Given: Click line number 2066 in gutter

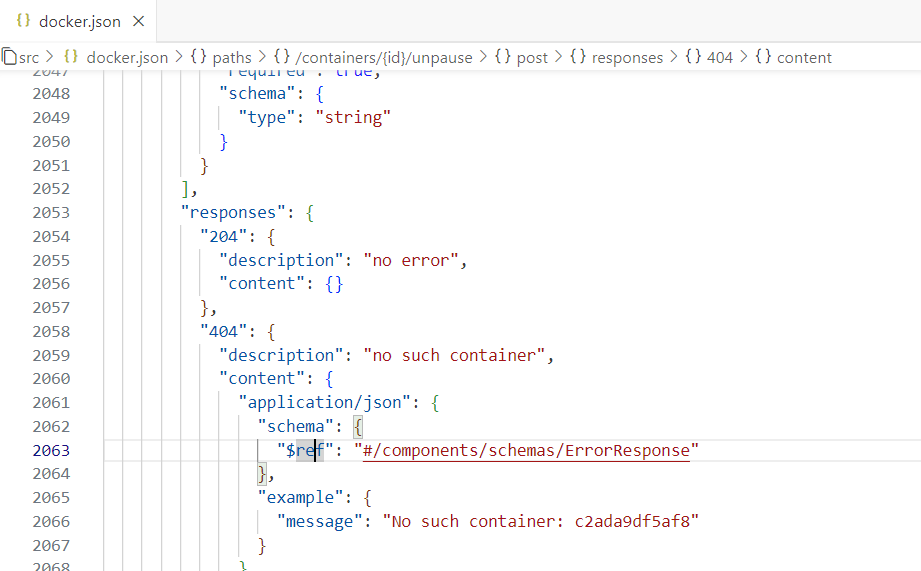Looking at the screenshot, I should tap(51, 522).
